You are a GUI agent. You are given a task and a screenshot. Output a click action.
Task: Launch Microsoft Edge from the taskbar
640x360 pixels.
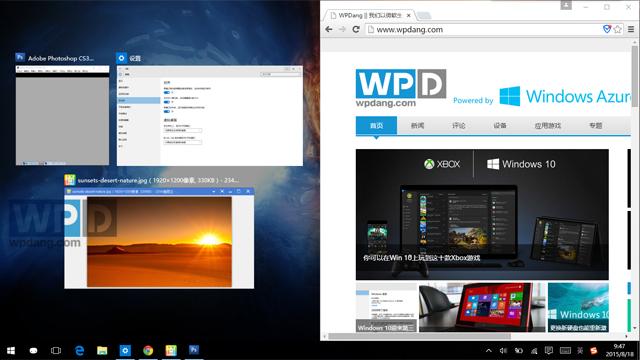pos(80,351)
